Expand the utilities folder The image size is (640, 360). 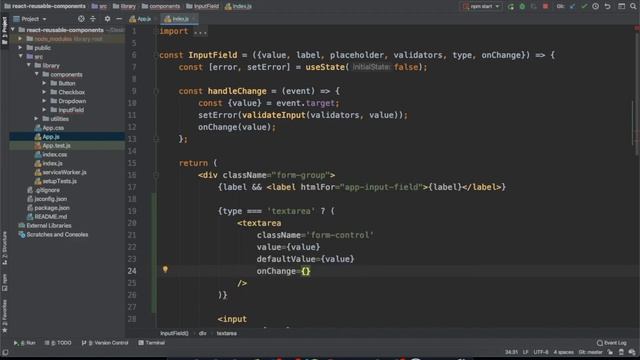click(x=37, y=119)
